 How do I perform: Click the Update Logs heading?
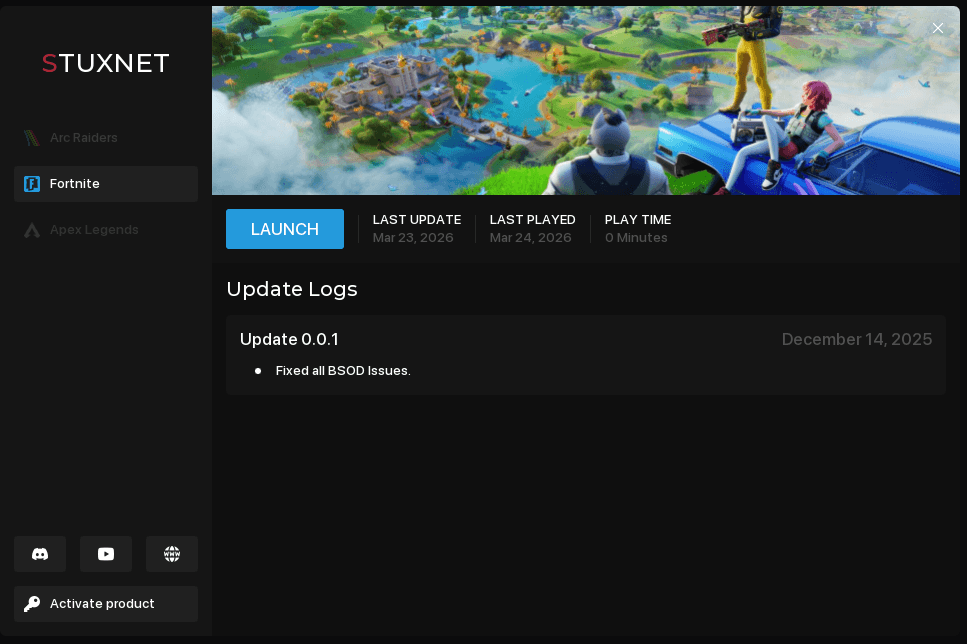tap(292, 289)
